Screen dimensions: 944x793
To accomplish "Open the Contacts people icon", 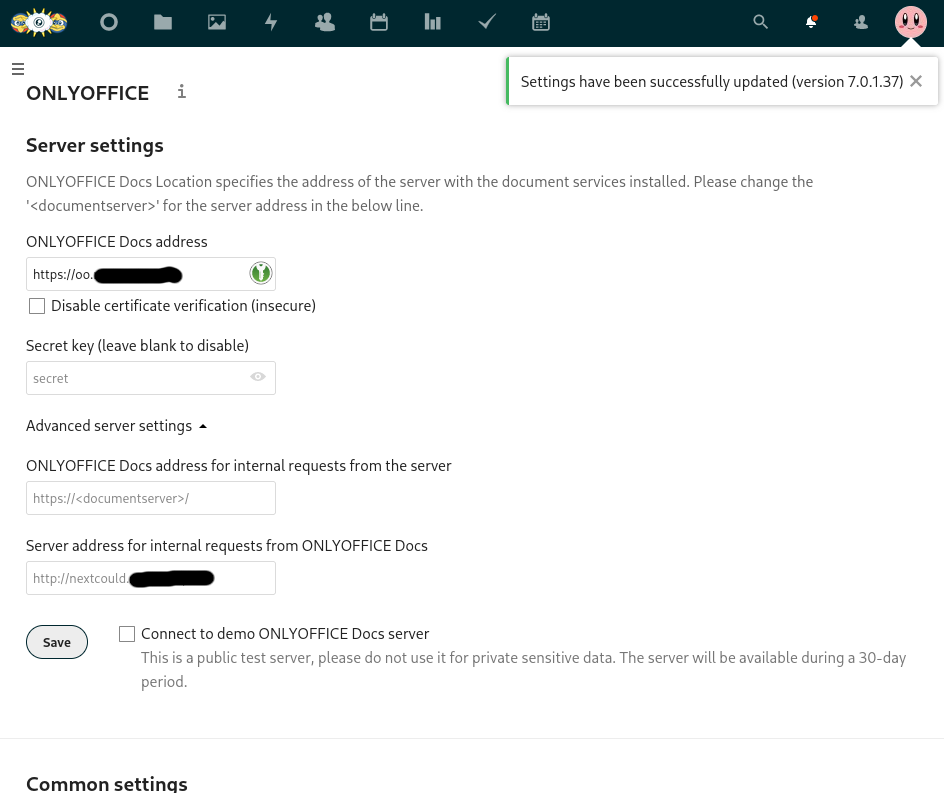I will tap(325, 22).
